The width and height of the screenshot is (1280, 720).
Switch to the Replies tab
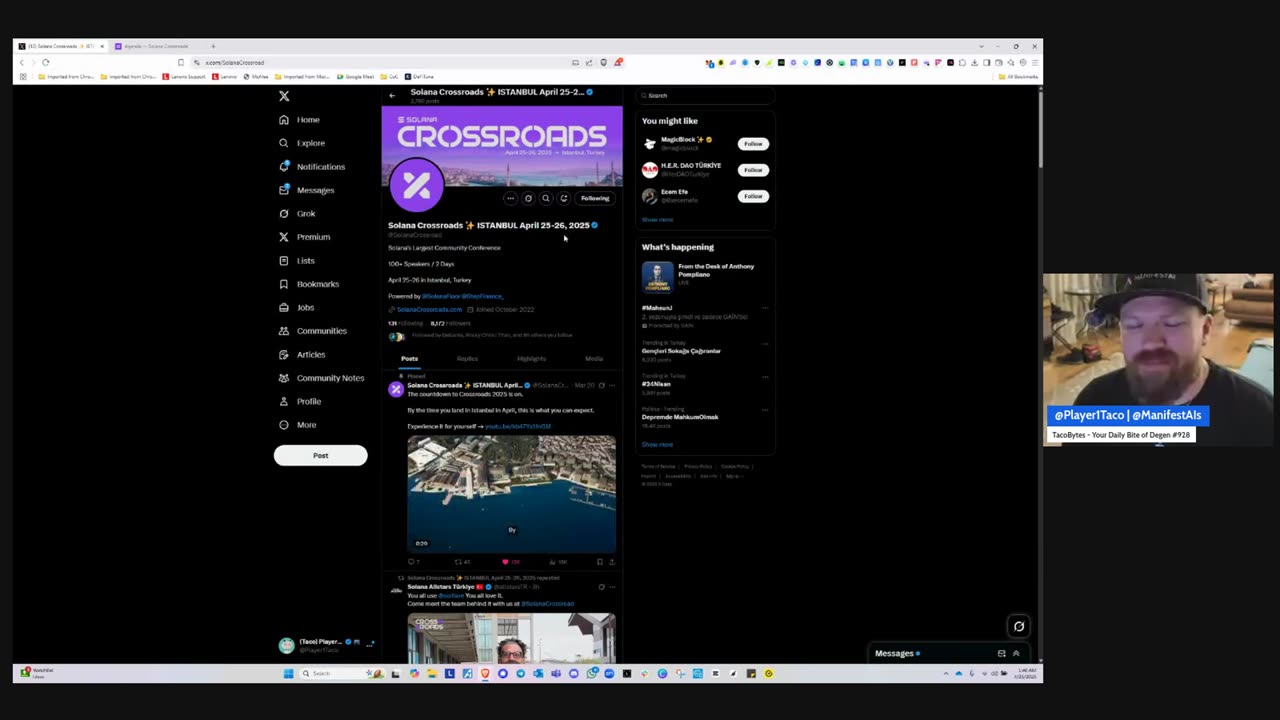point(467,359)
